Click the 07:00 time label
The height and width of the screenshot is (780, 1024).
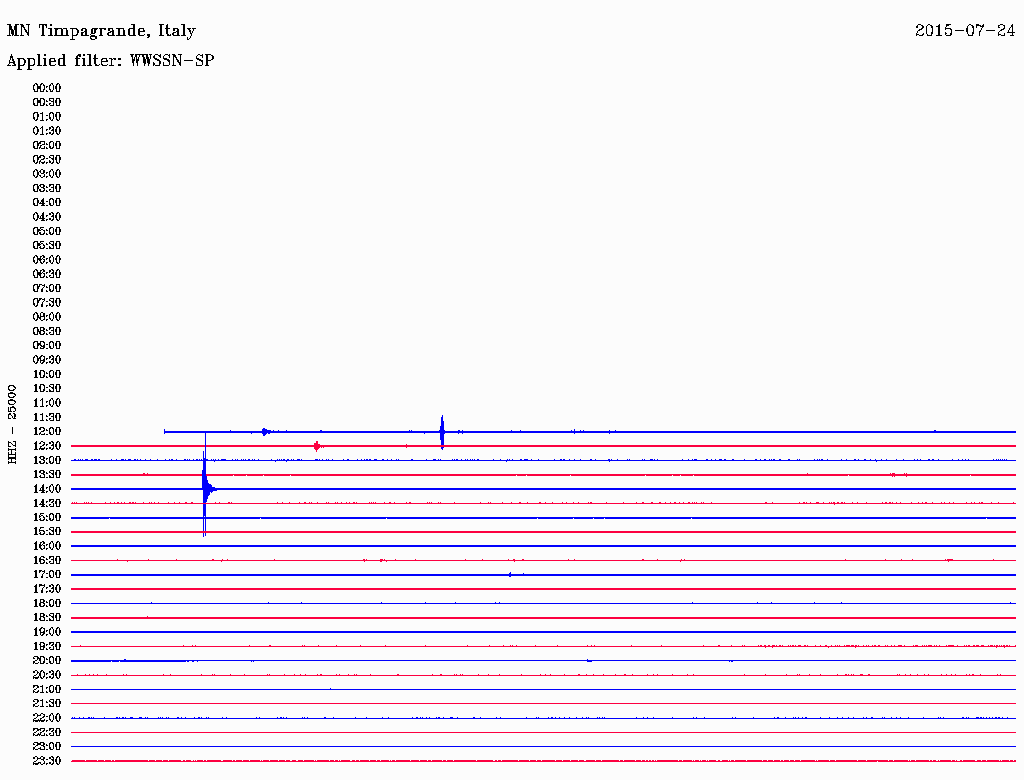pyautogui.click(x=46, y=288)
